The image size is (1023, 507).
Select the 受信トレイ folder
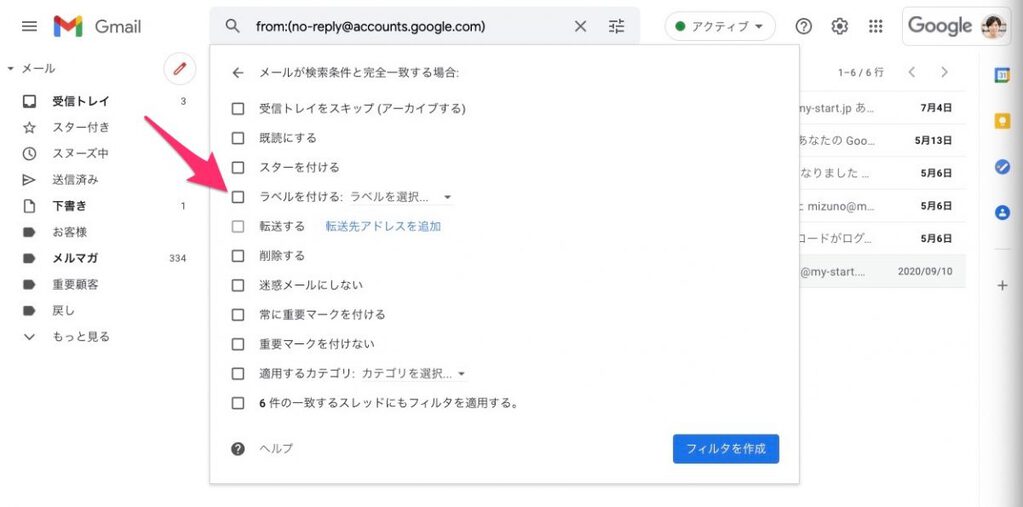click(x=81, y=101)
